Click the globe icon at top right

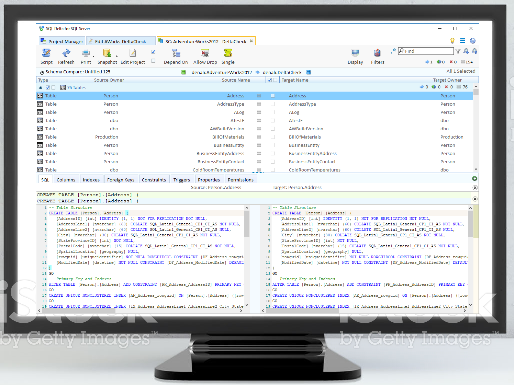coord(473,41)
